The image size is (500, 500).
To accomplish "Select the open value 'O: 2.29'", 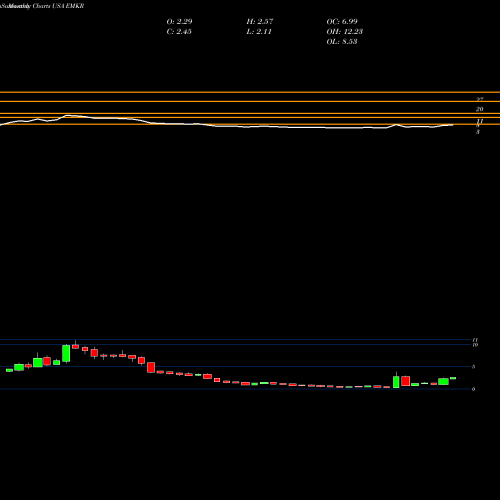I will 179,21.
